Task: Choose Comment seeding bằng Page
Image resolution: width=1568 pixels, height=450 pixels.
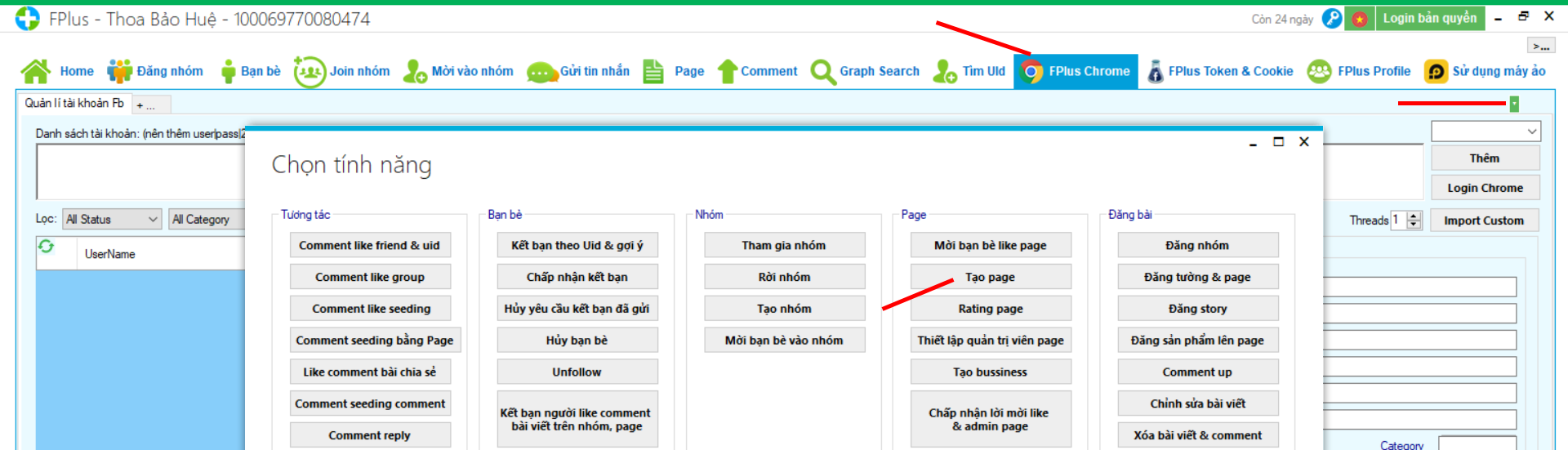Action: coord(375,341)
